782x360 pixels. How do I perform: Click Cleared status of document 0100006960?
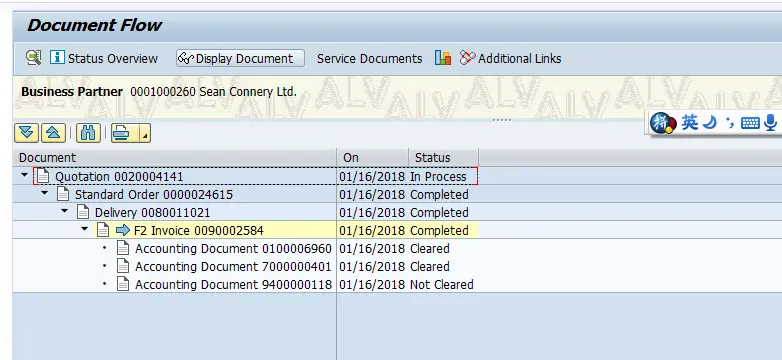[430, 248]
